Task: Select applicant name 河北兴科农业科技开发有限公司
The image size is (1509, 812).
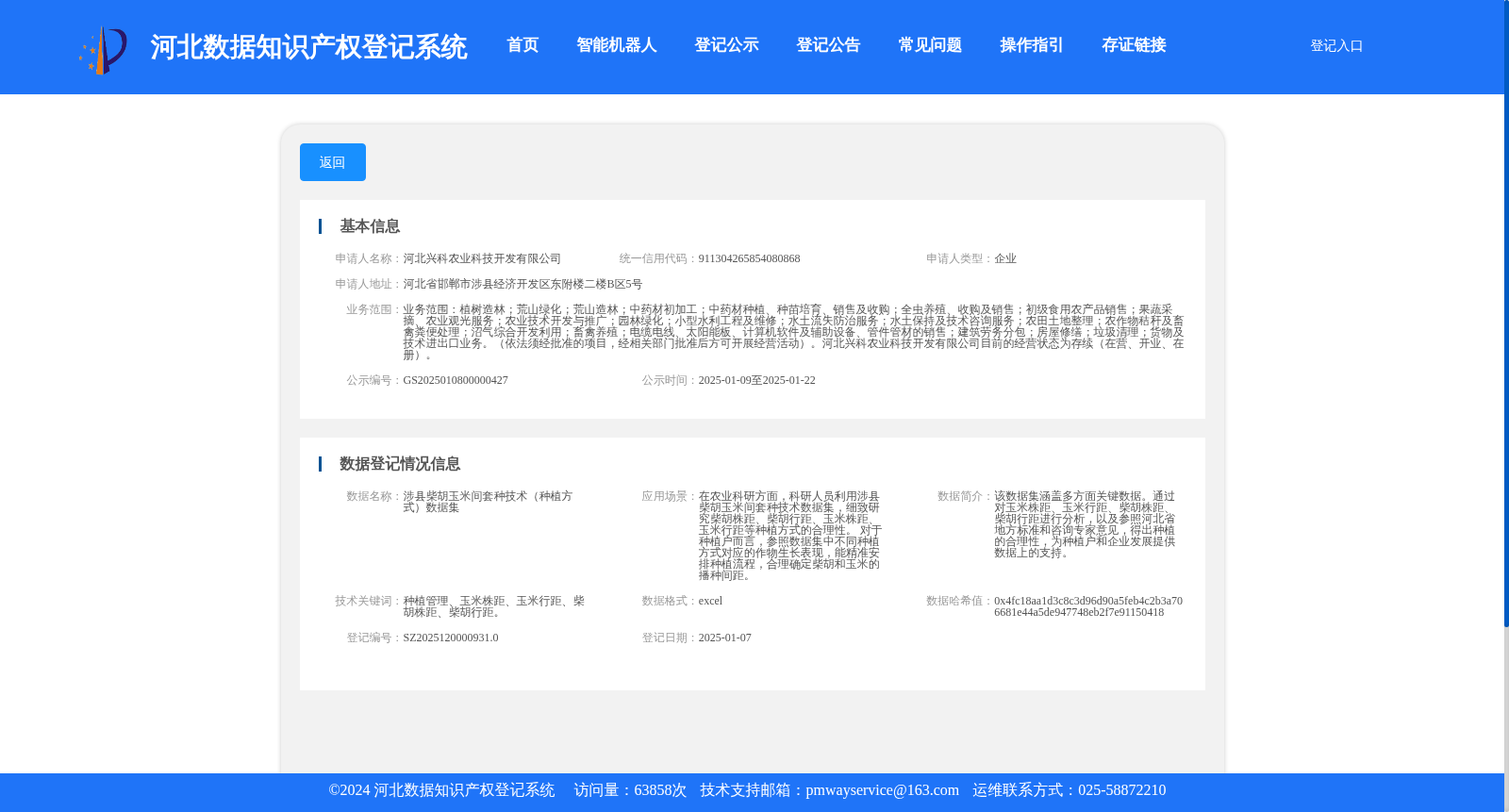Action: pyautogui.click(x=482, y=258)
